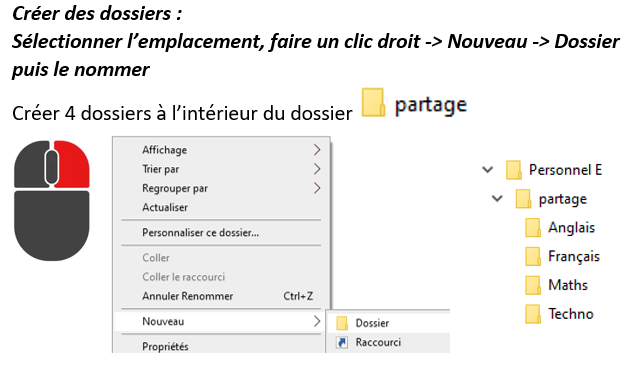Collapse the Personnel E tree node
Viewport: 633px width, 366px height.
tap(488, 170)
